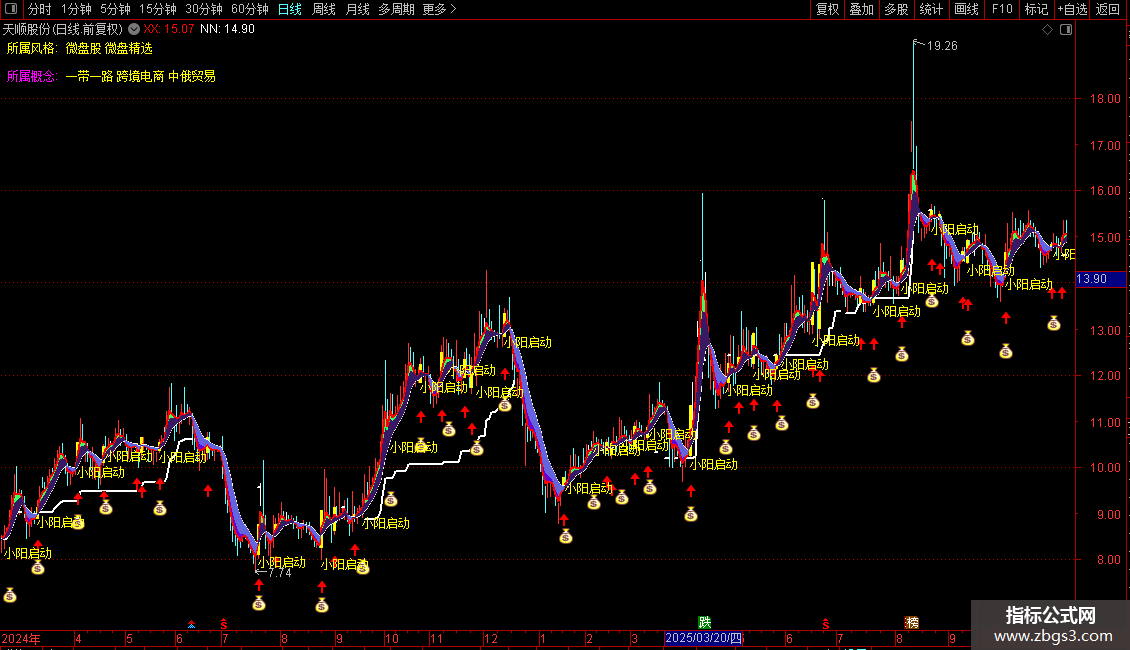Switch to 1分钟 chart period
Viewport: 1130px width, 650px height.
[x=76, y=9]
